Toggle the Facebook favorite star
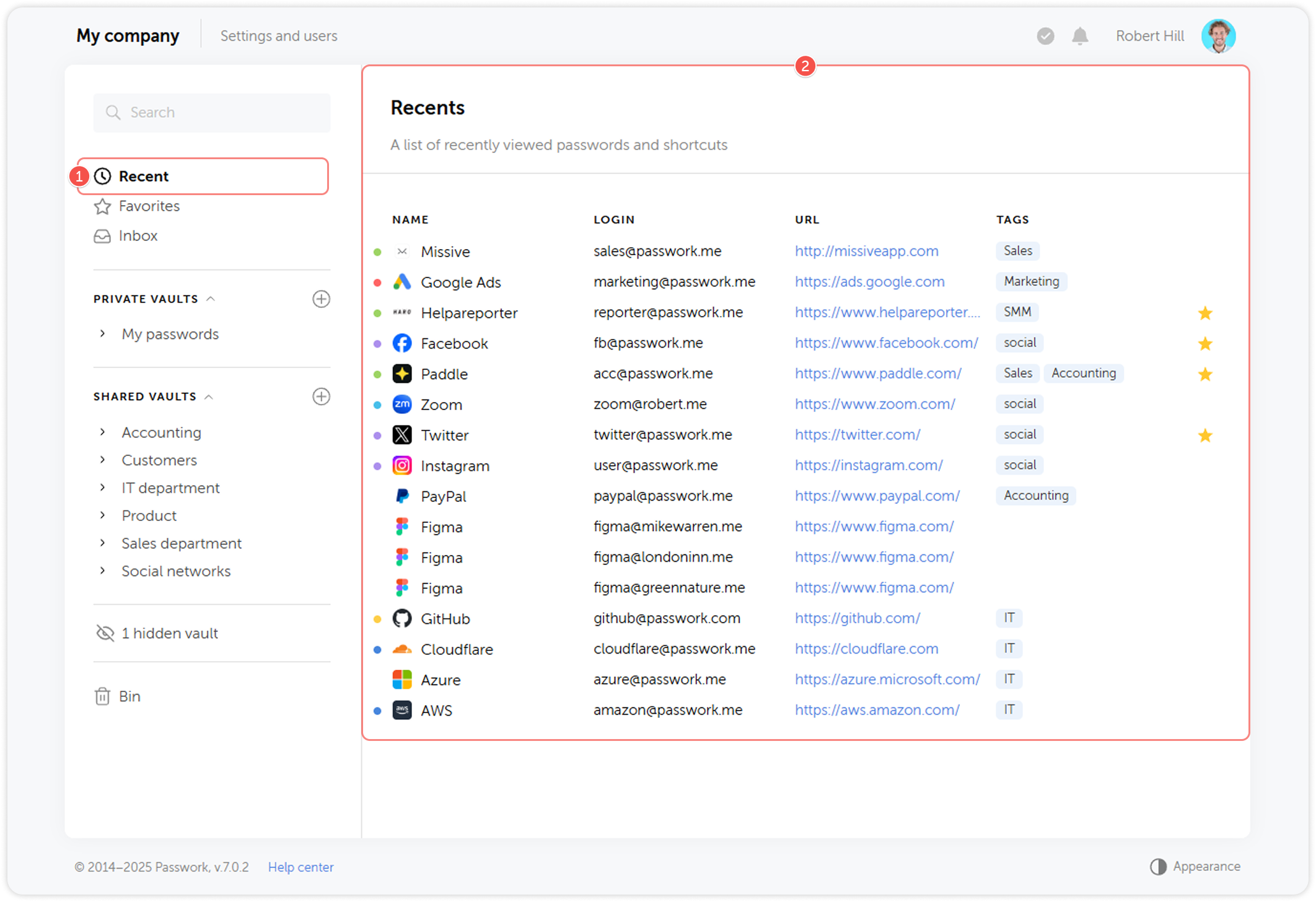The height and width of the screenshot is (902, 1316). click(1206, 343)
